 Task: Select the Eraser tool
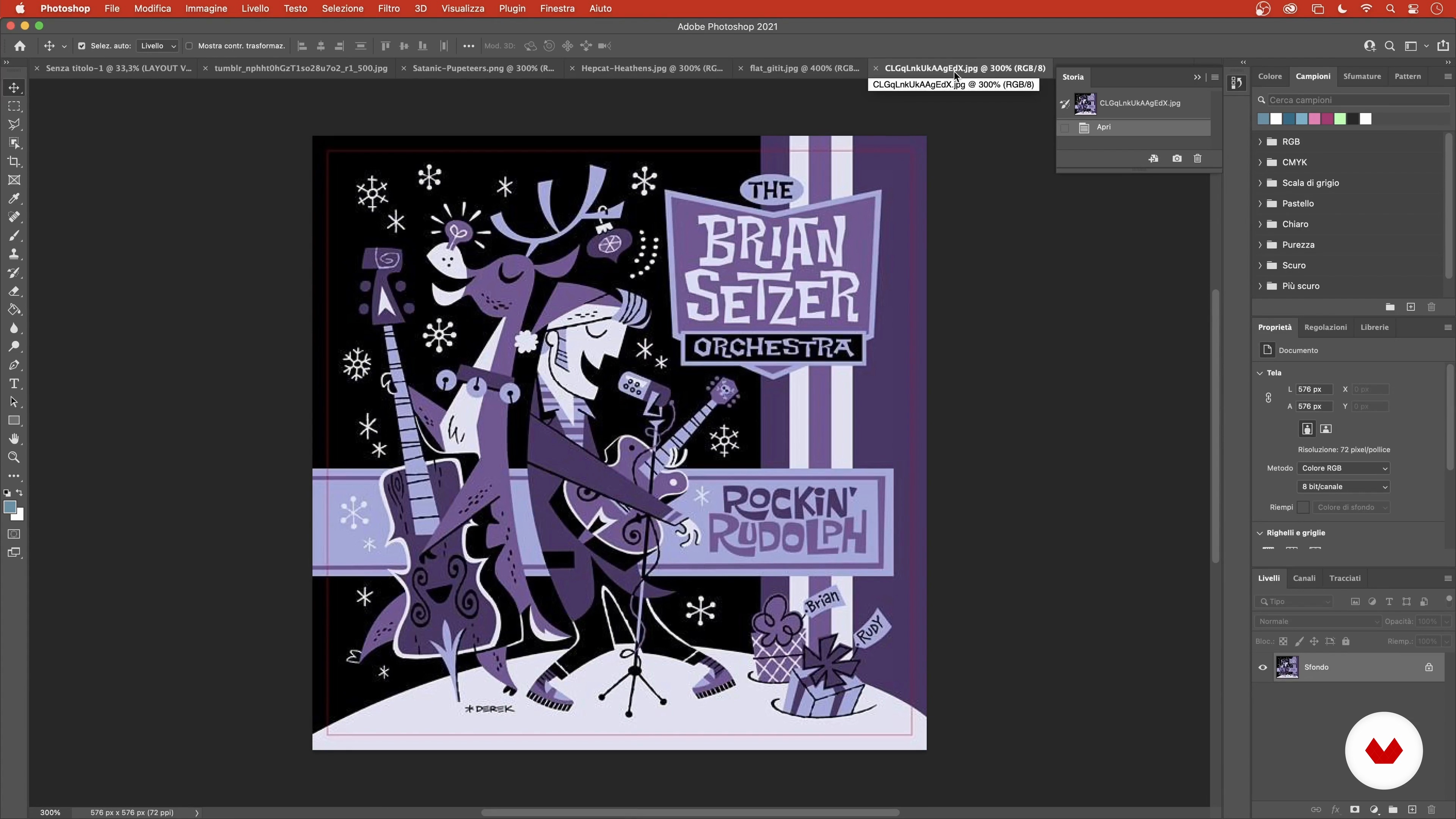click(14, 291)
